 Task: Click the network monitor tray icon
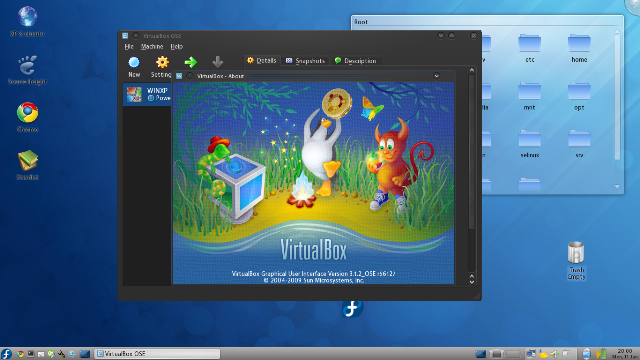coord(531,353)
